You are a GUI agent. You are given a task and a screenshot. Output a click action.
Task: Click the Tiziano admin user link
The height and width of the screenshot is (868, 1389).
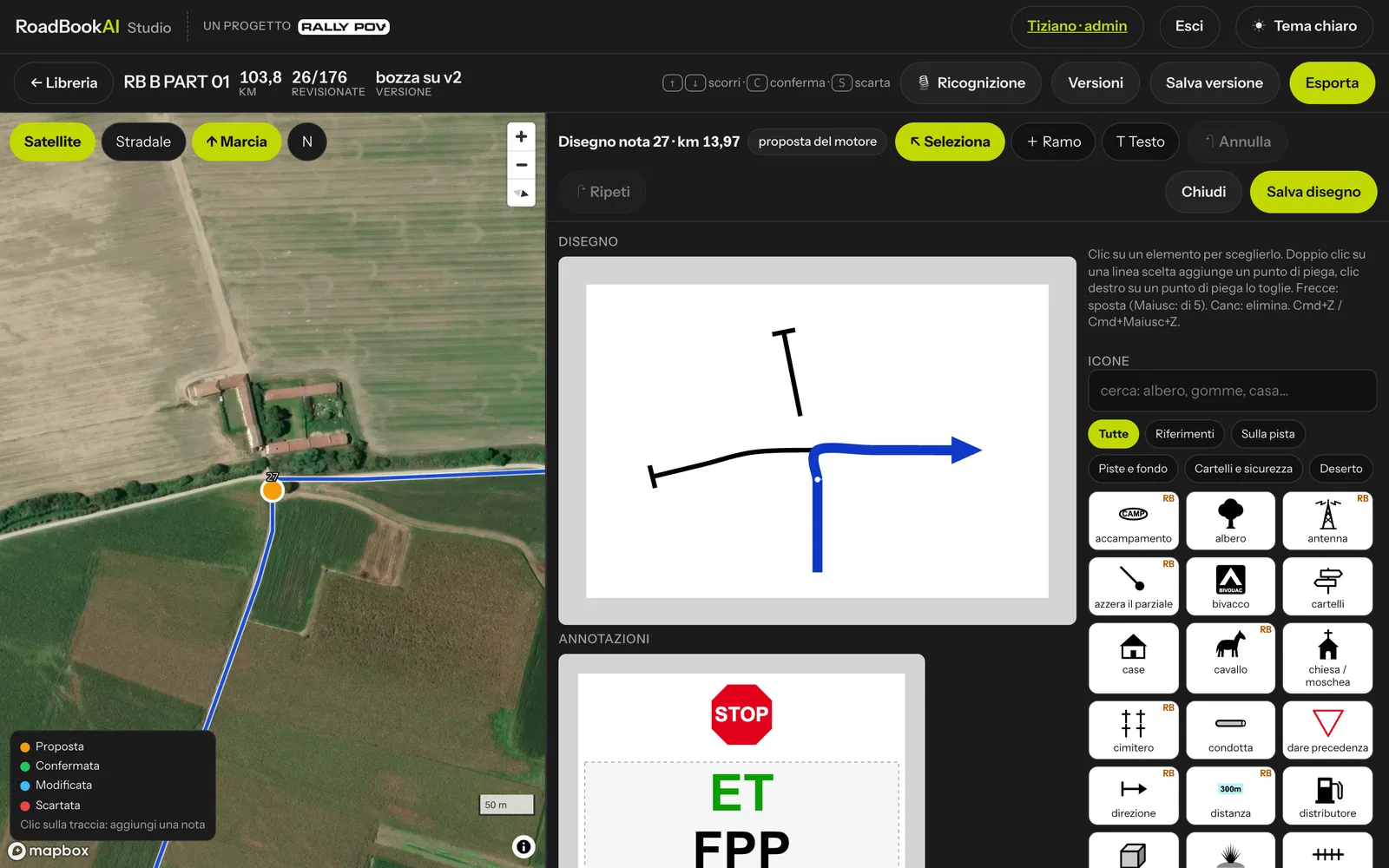1076,26
